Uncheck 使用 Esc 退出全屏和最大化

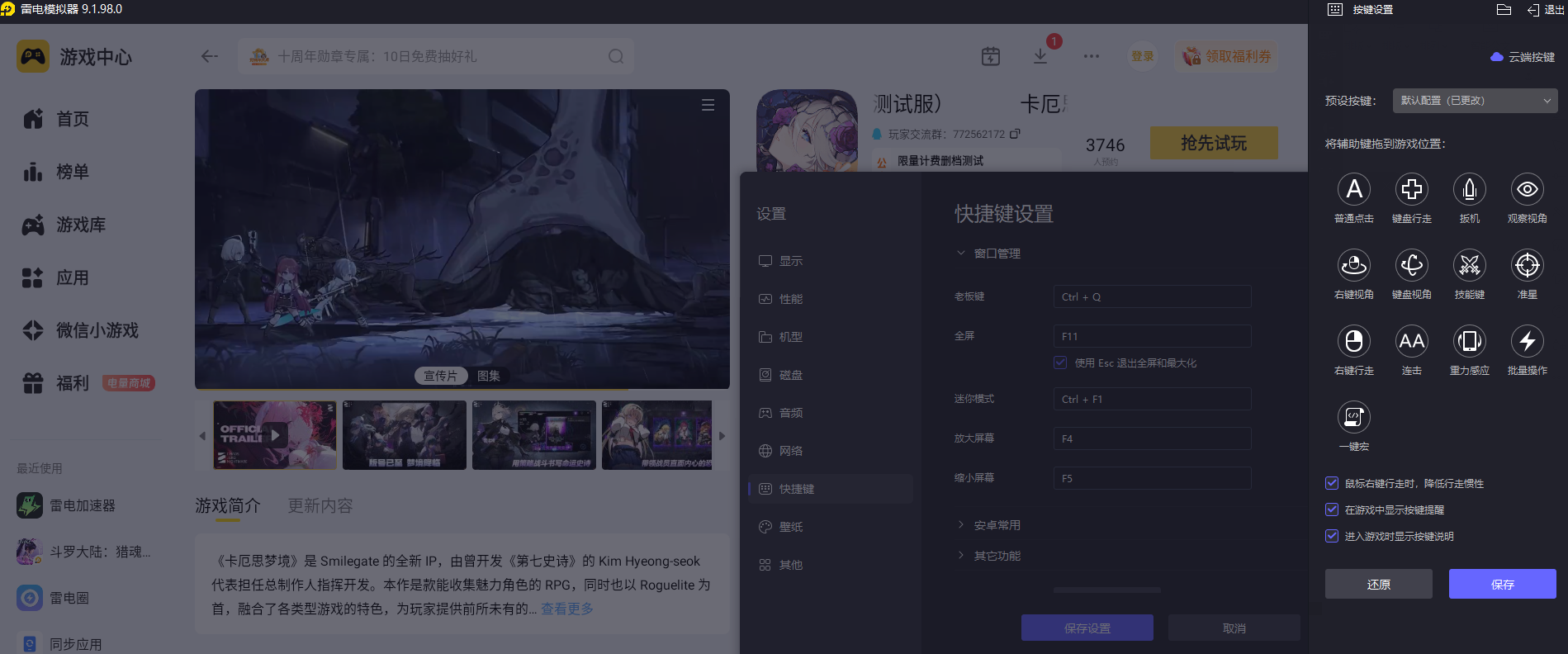point(1060,363)
